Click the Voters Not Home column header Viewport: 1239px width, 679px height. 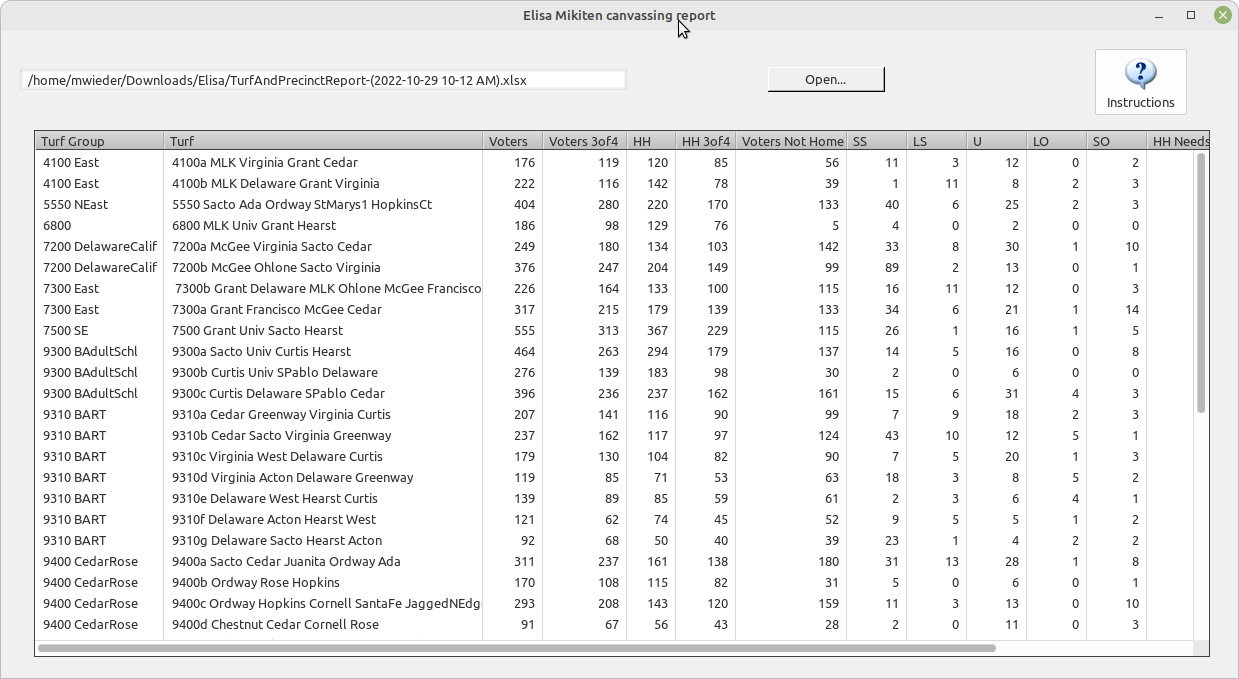tap(790, 141)
